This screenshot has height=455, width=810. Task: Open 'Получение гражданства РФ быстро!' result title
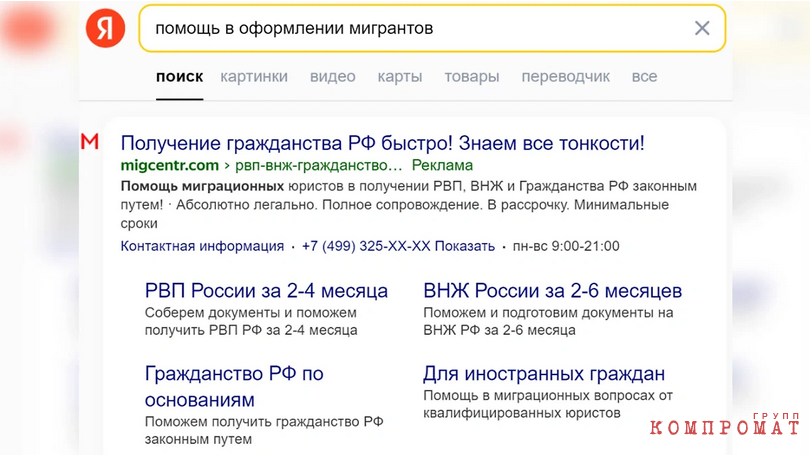click(382, 143)
